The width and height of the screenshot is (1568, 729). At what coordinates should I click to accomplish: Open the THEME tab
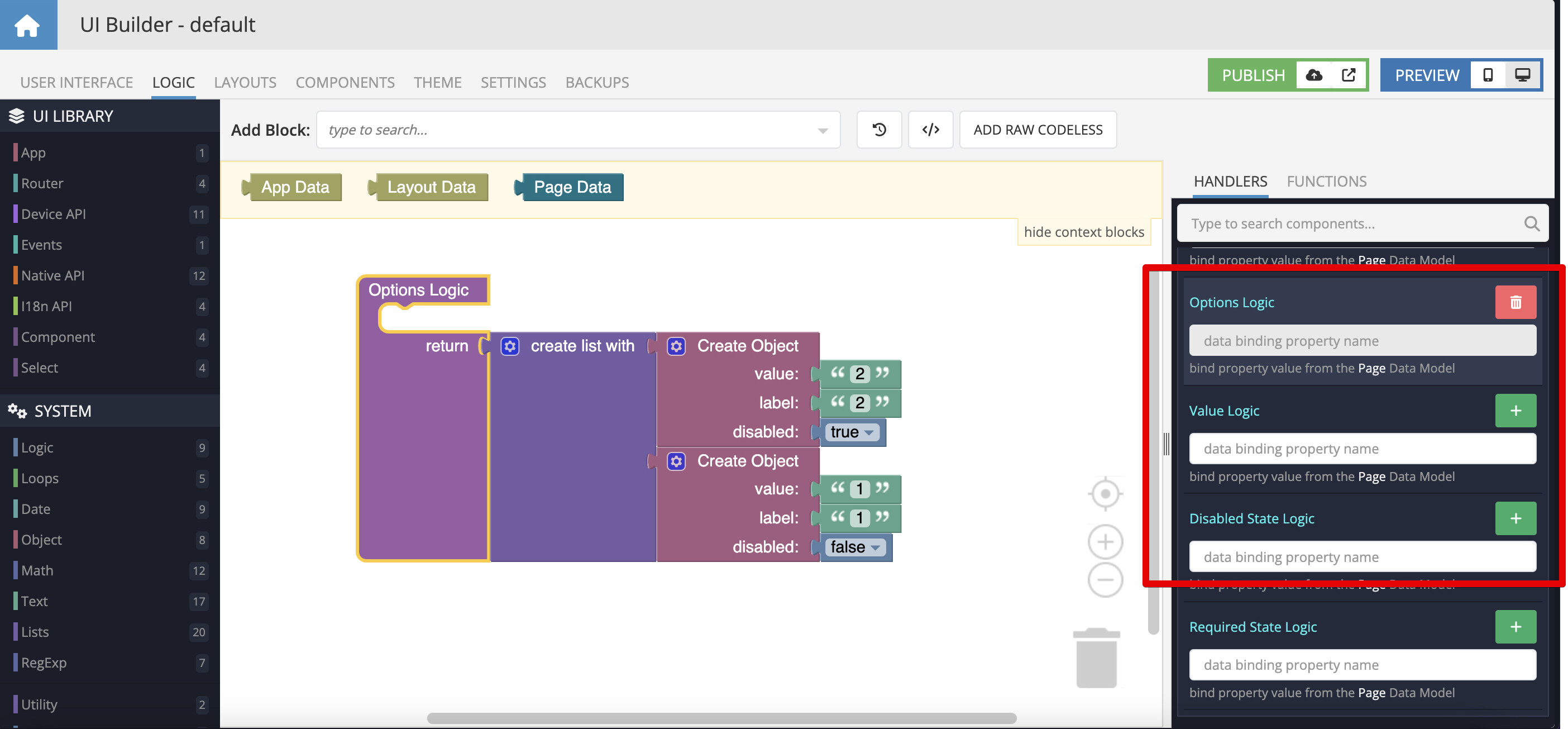pos(438,82)
